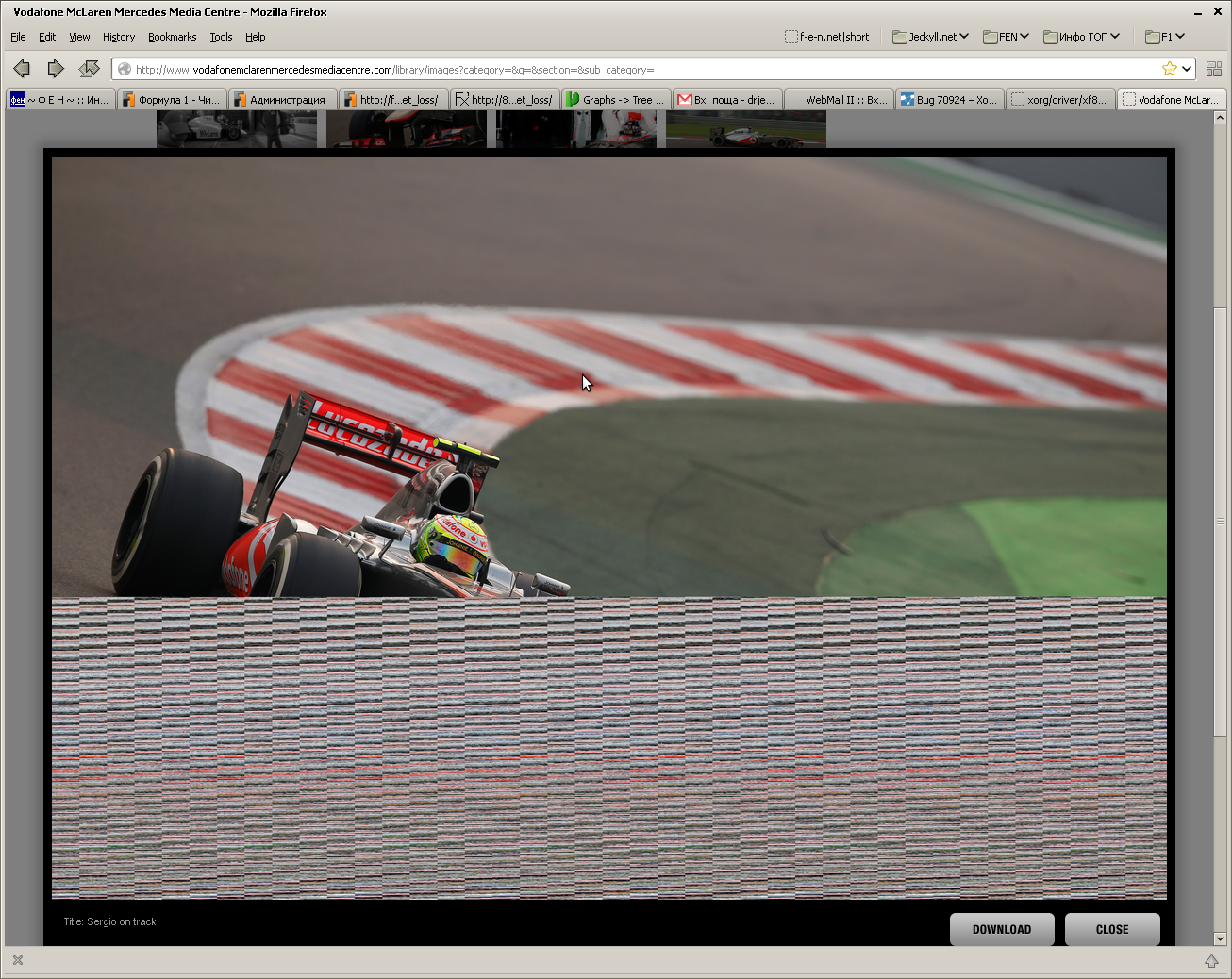Click the X icon in the bottom status bar
Screen dimensions: 1232x979
(x=17, y=960)
